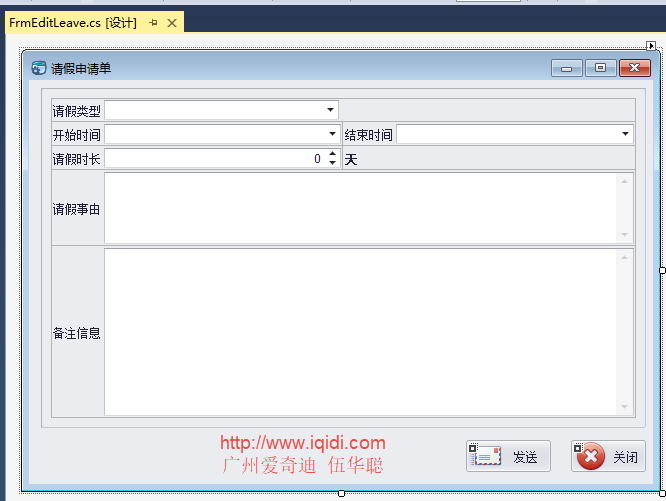Click the 请假申请单 form title icon
666x501 pixels.
point(39,68)
